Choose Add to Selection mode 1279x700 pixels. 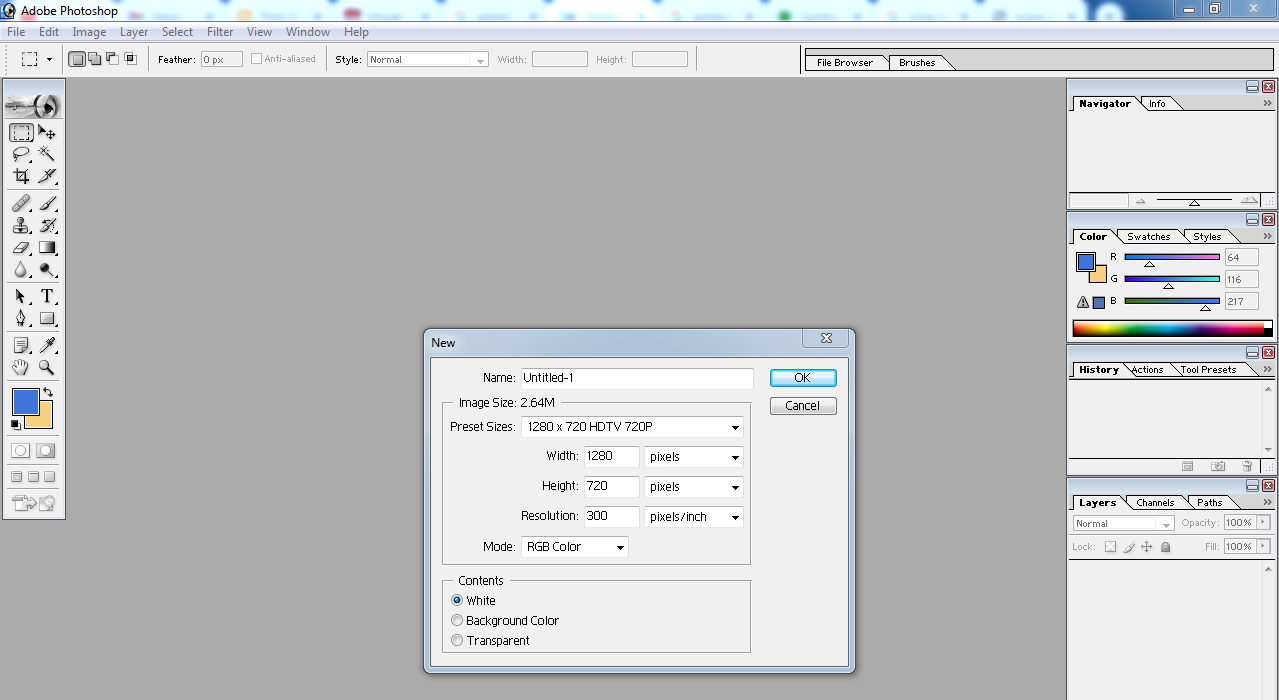(x=94, y=59)
